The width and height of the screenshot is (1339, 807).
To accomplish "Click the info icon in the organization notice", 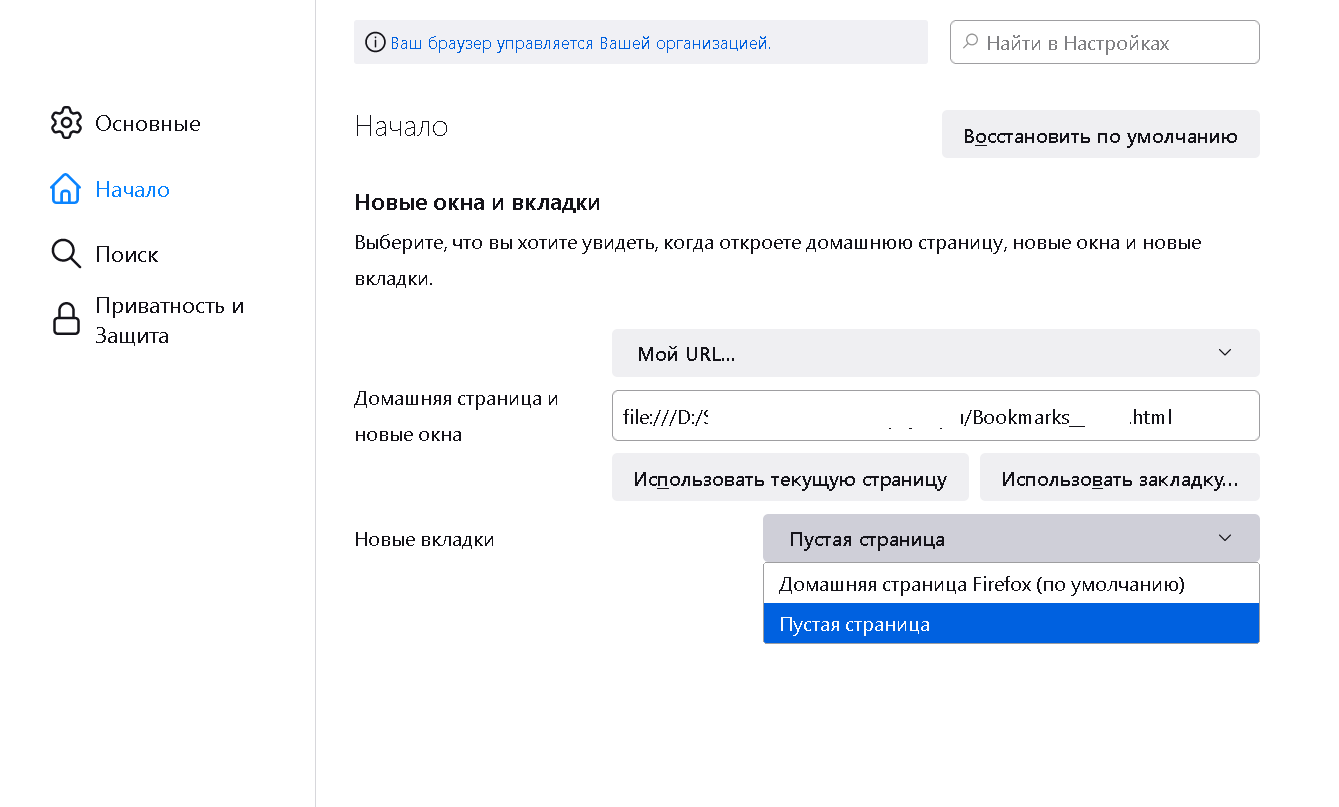I will (375, 43).
